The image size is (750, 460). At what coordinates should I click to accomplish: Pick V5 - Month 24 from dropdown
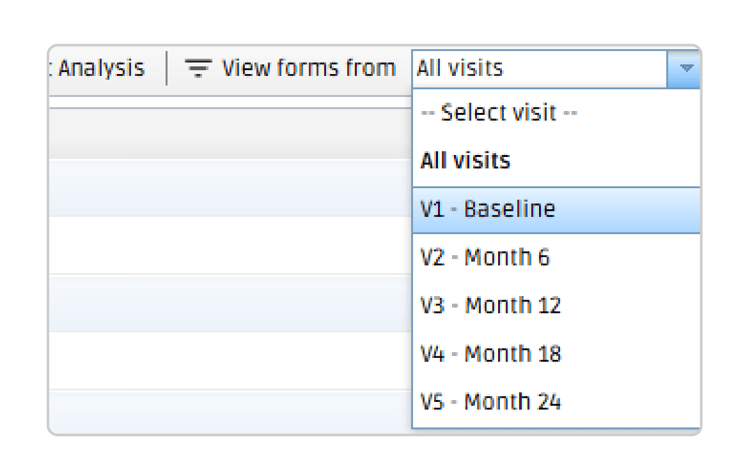pos(491,402)
